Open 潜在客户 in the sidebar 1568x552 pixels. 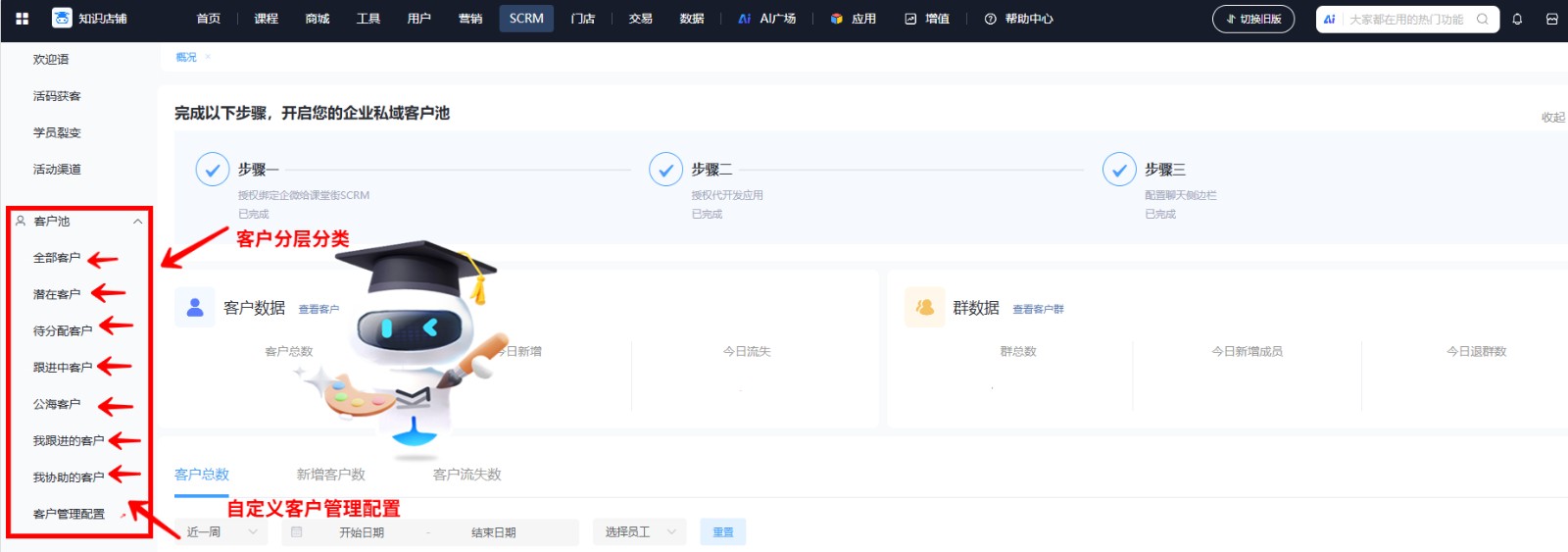57,294
